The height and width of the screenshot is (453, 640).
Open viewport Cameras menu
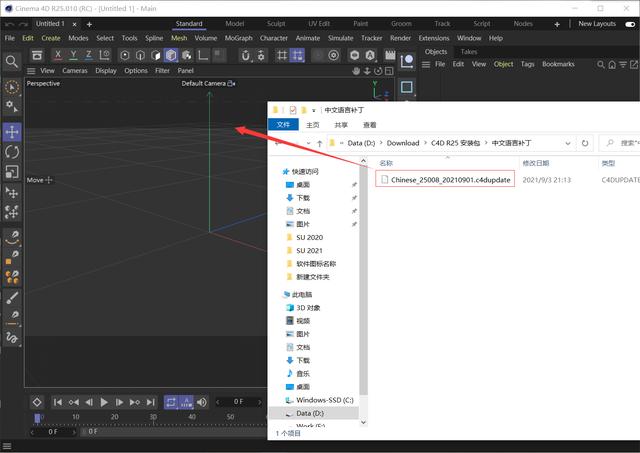(x=75, y=71)
